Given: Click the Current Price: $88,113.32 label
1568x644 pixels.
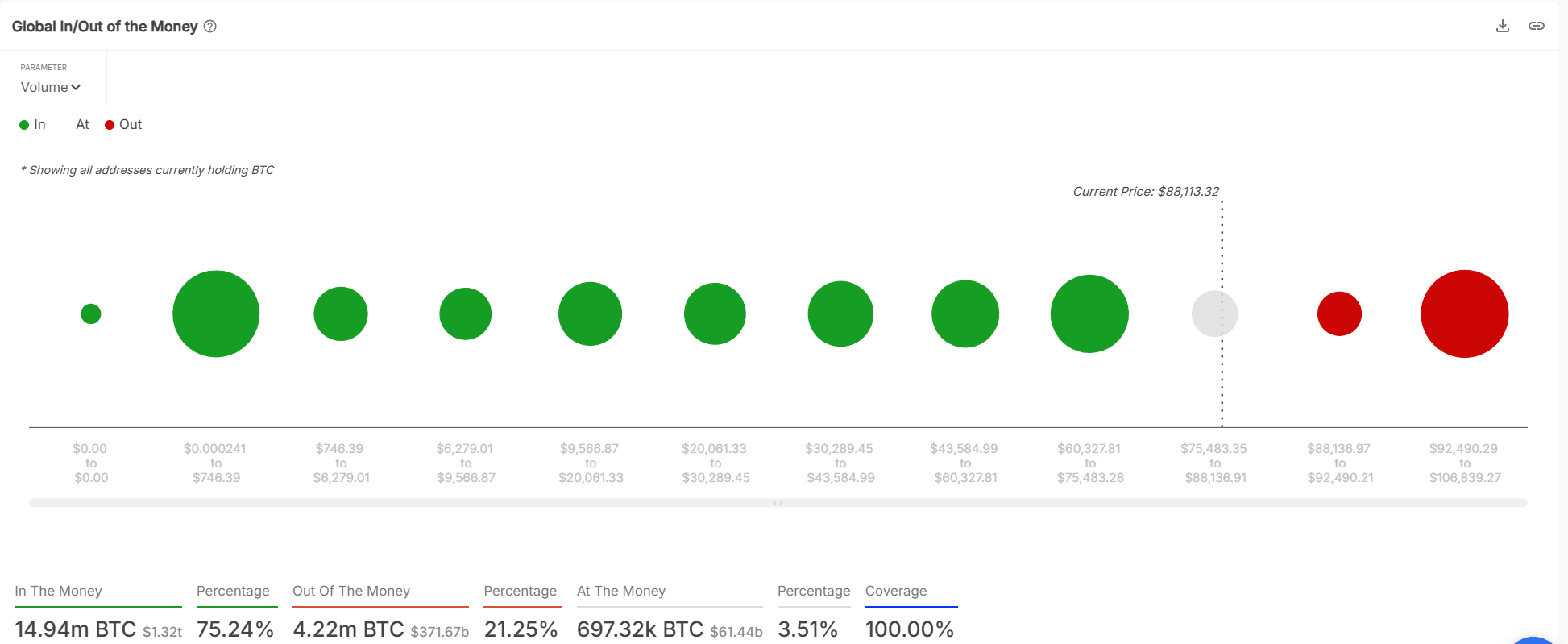Looking at the screenshot, I should 1146,192.
